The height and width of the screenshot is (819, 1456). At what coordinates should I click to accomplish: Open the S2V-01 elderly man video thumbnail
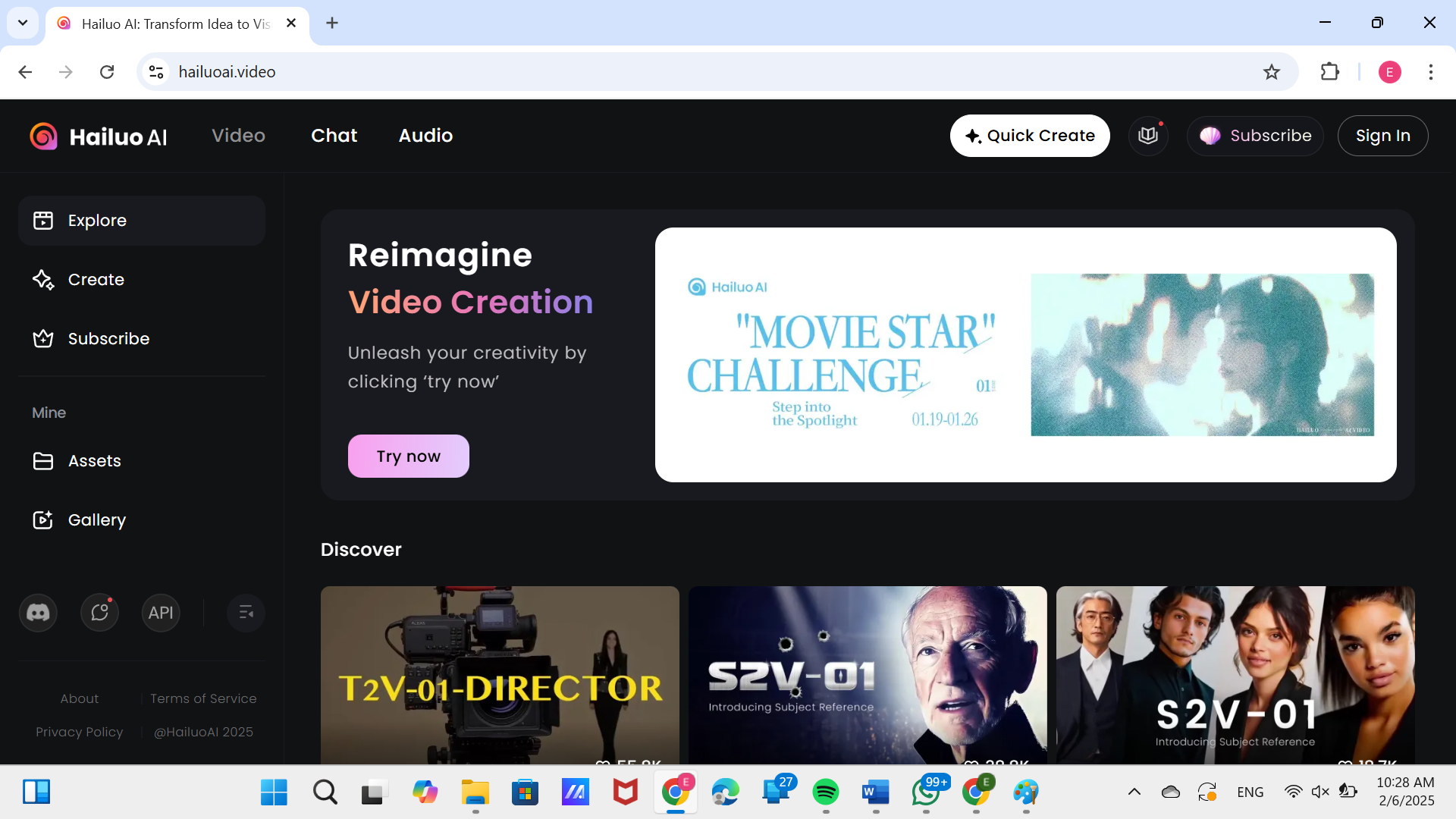tap(868, 675)
